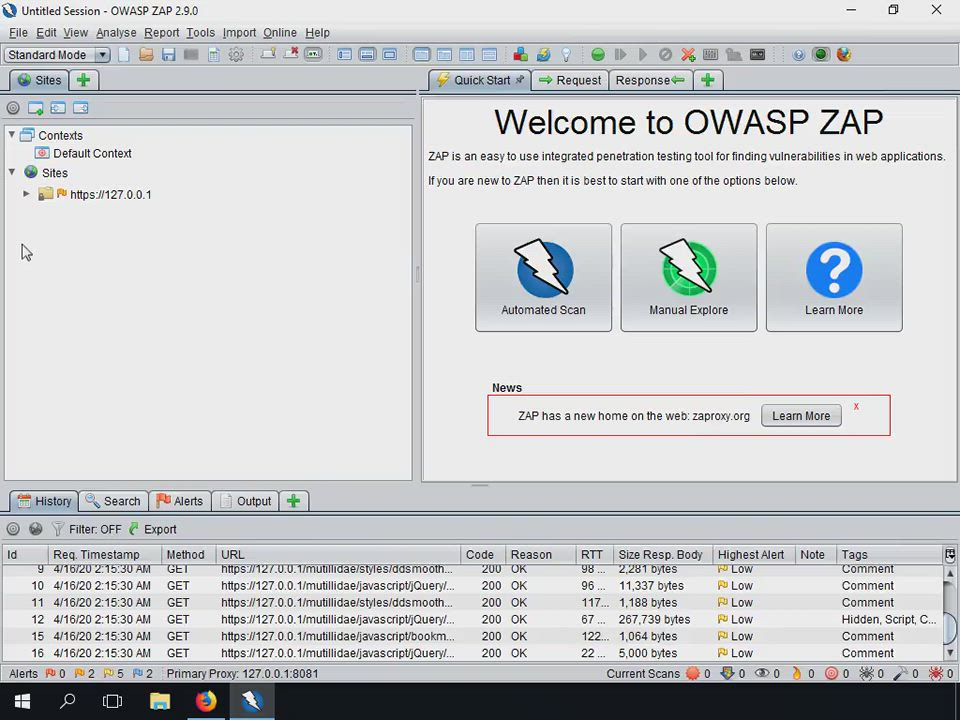This screenshot has width=960, height=720.
Task: Click the Submit and continue play icon
Action: pos(643,55)
